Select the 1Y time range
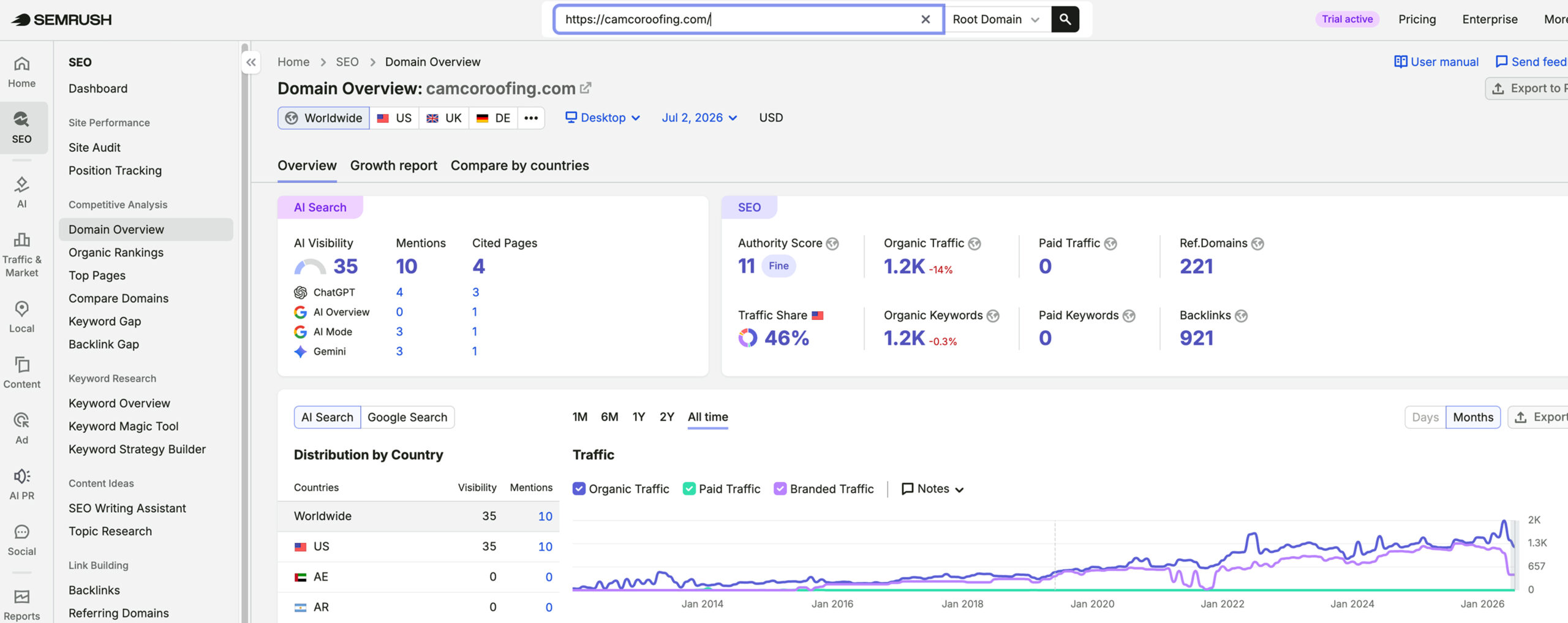This screenshot has height=623, width=1568. point(639,417)
